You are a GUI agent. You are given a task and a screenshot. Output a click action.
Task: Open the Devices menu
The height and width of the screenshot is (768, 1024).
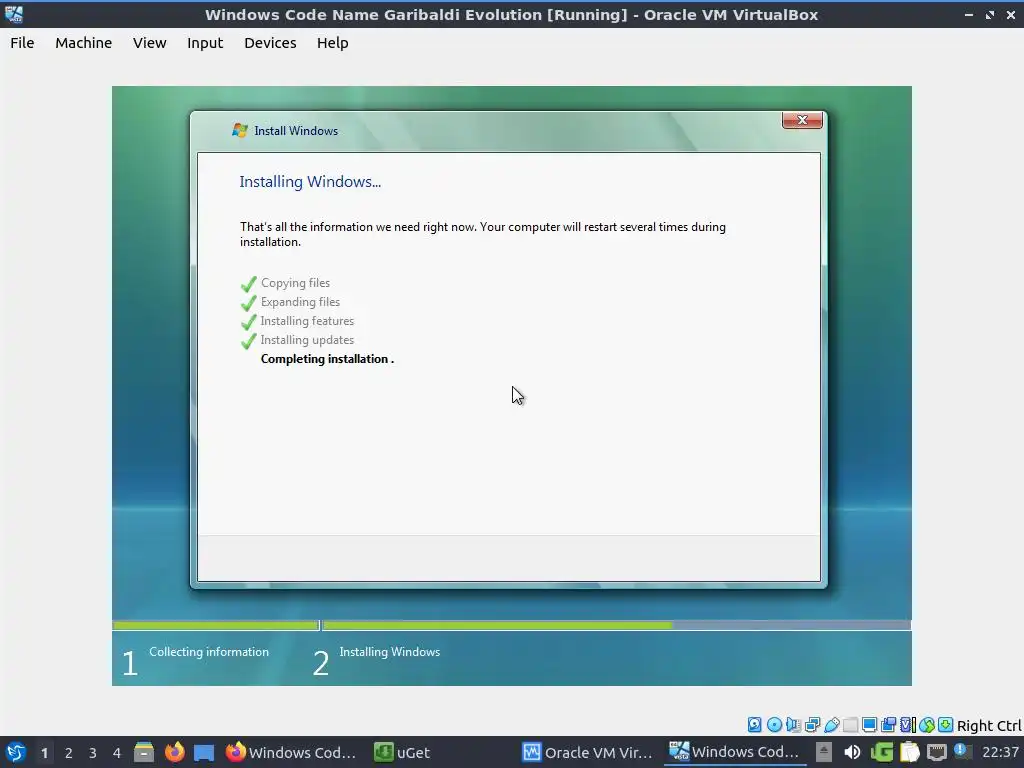pyautogui.click(x=270, y=43)
